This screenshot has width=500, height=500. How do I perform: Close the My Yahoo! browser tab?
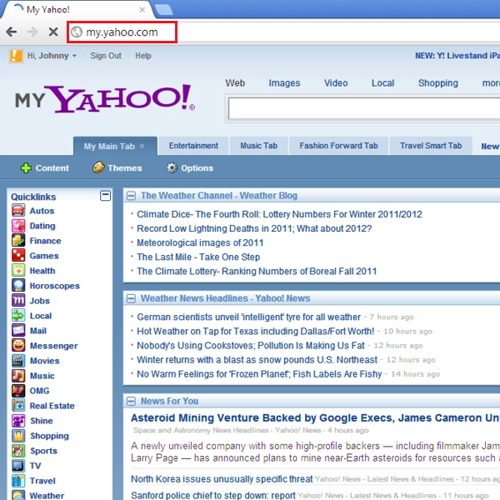click(142, 10)
